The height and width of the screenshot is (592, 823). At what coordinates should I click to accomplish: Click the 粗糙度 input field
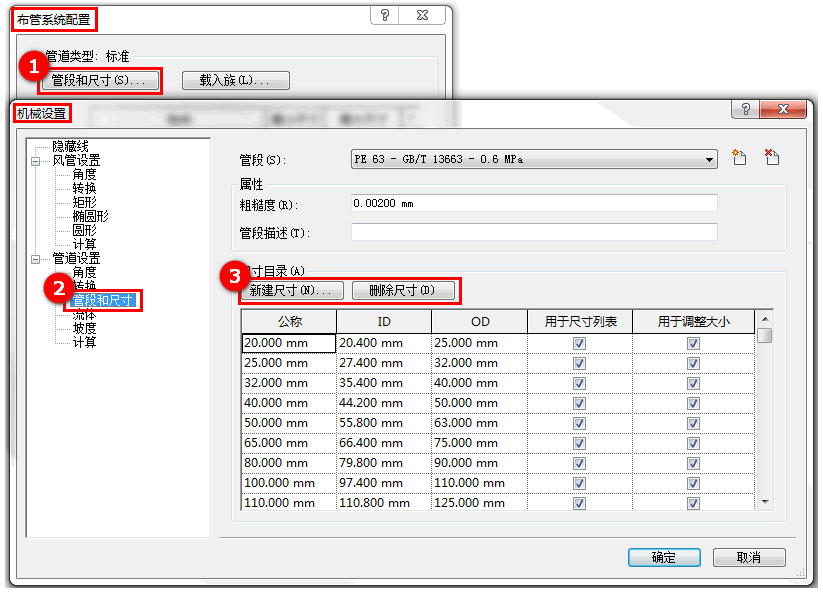534,203
